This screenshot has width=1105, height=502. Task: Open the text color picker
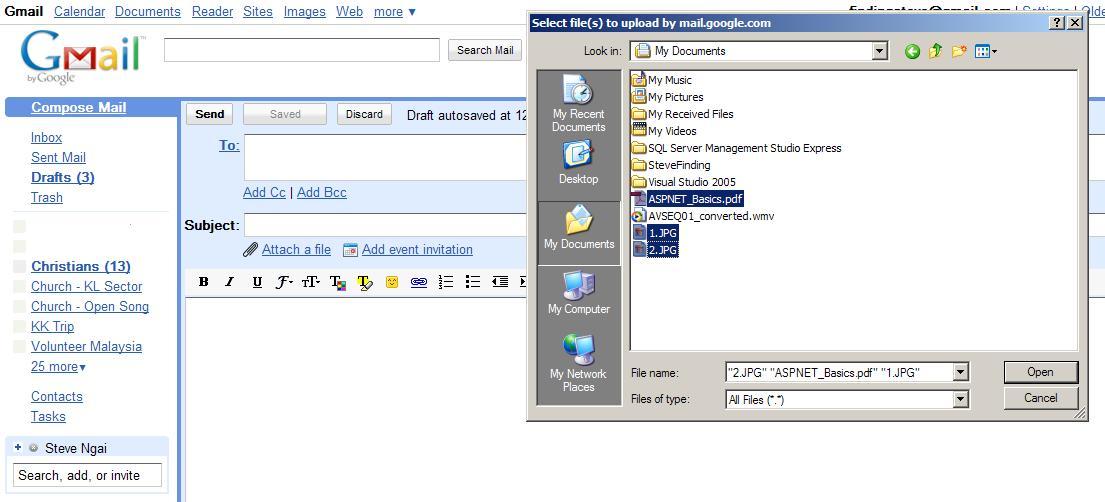click(338, 283)
